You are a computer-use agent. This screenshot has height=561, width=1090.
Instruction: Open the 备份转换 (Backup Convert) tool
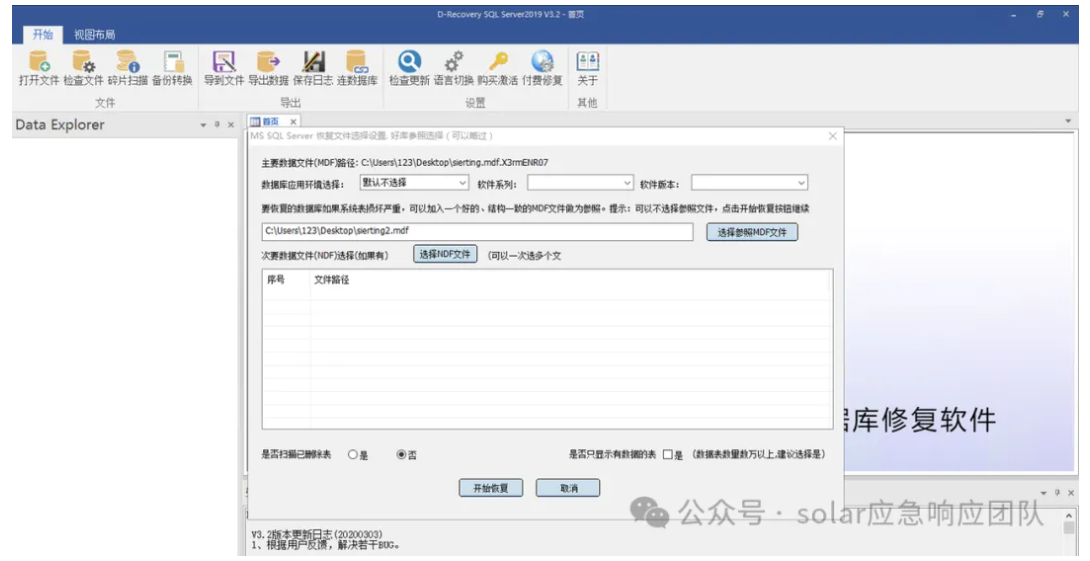pos(172,66)
